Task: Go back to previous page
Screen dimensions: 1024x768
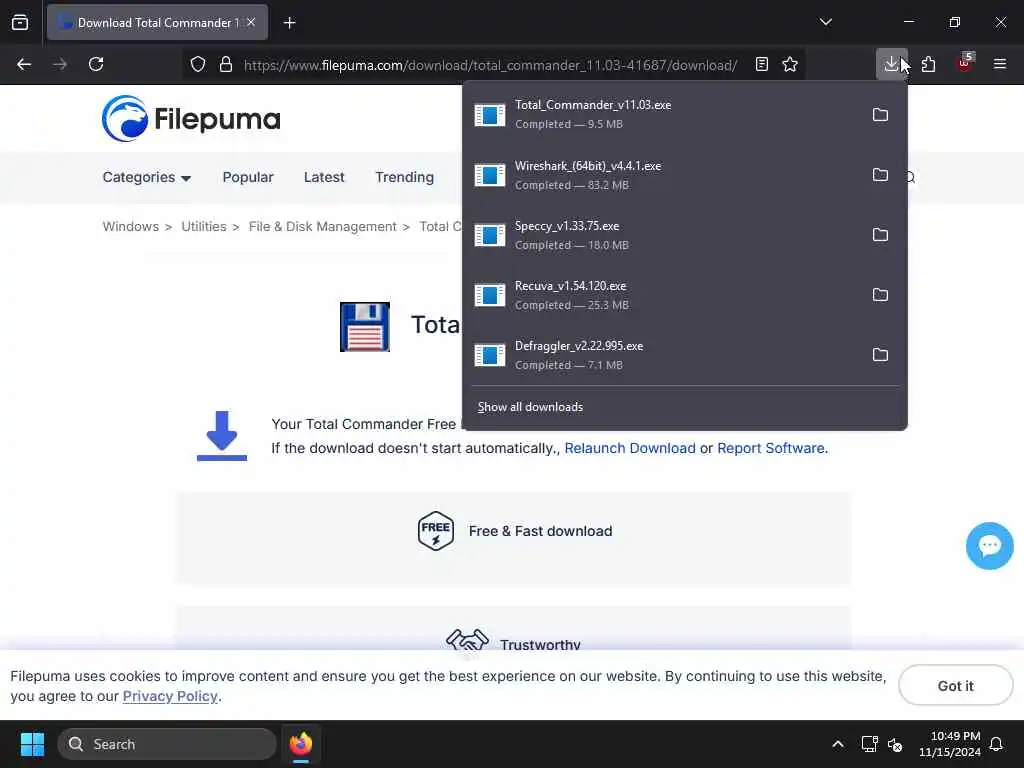Action: pyautogui.click(x=24, y=64)
